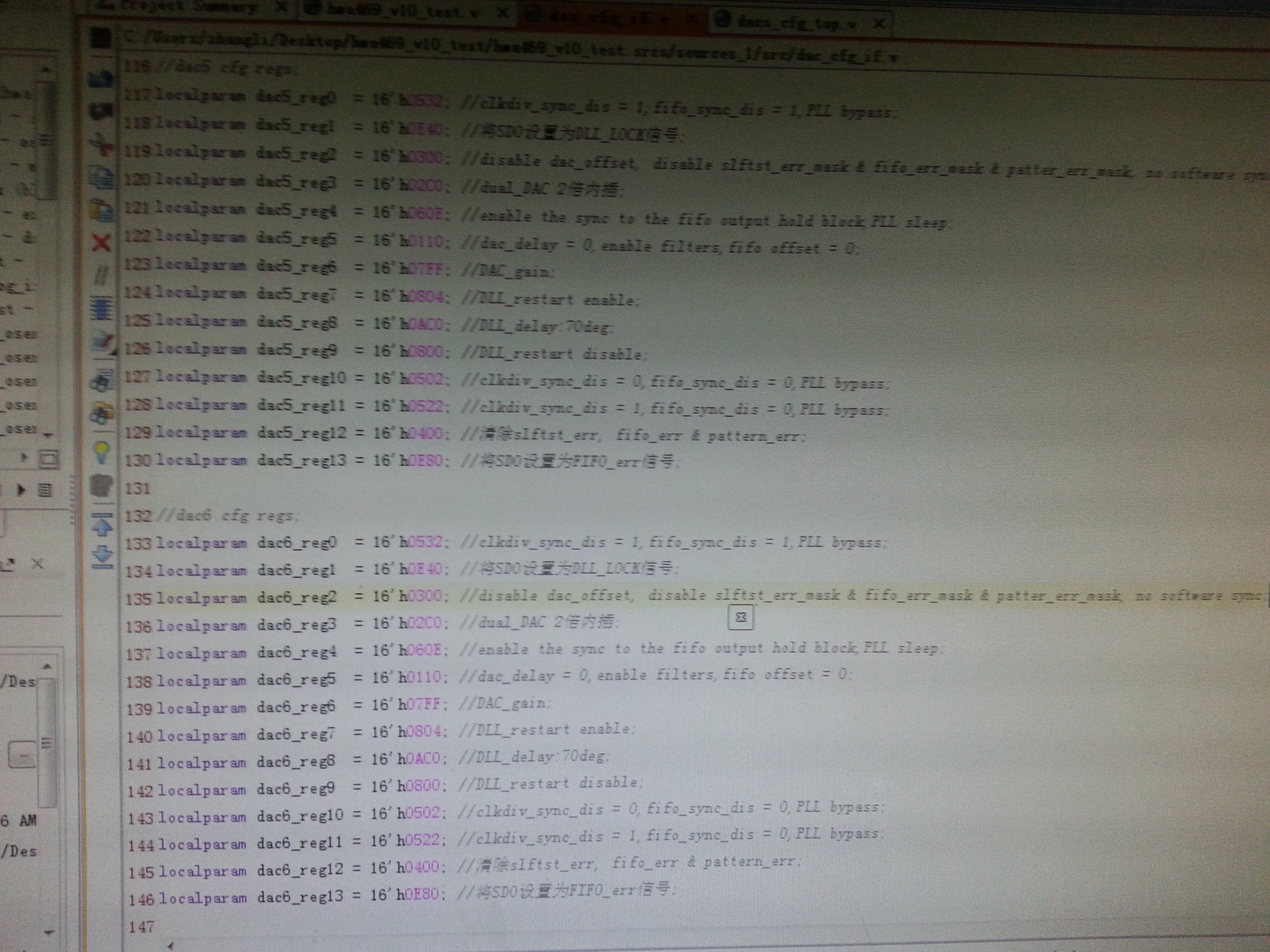
Task: Click the small popup icon under line 135
Action: 740,618
